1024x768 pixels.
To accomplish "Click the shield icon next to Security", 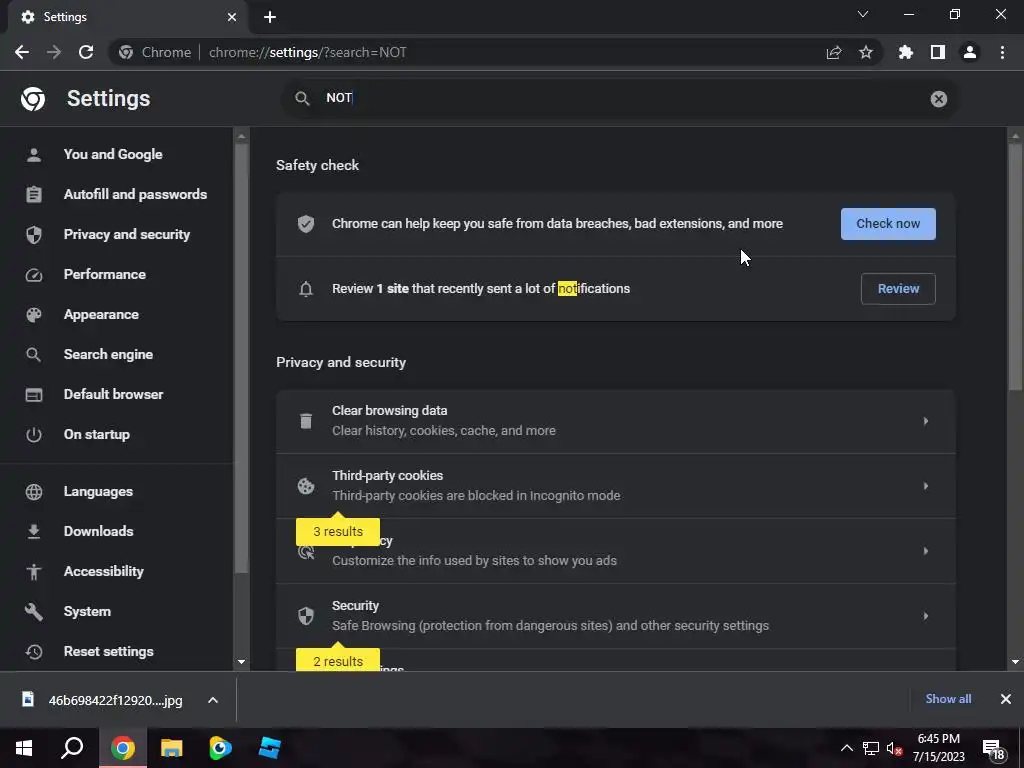I will 306,616.
